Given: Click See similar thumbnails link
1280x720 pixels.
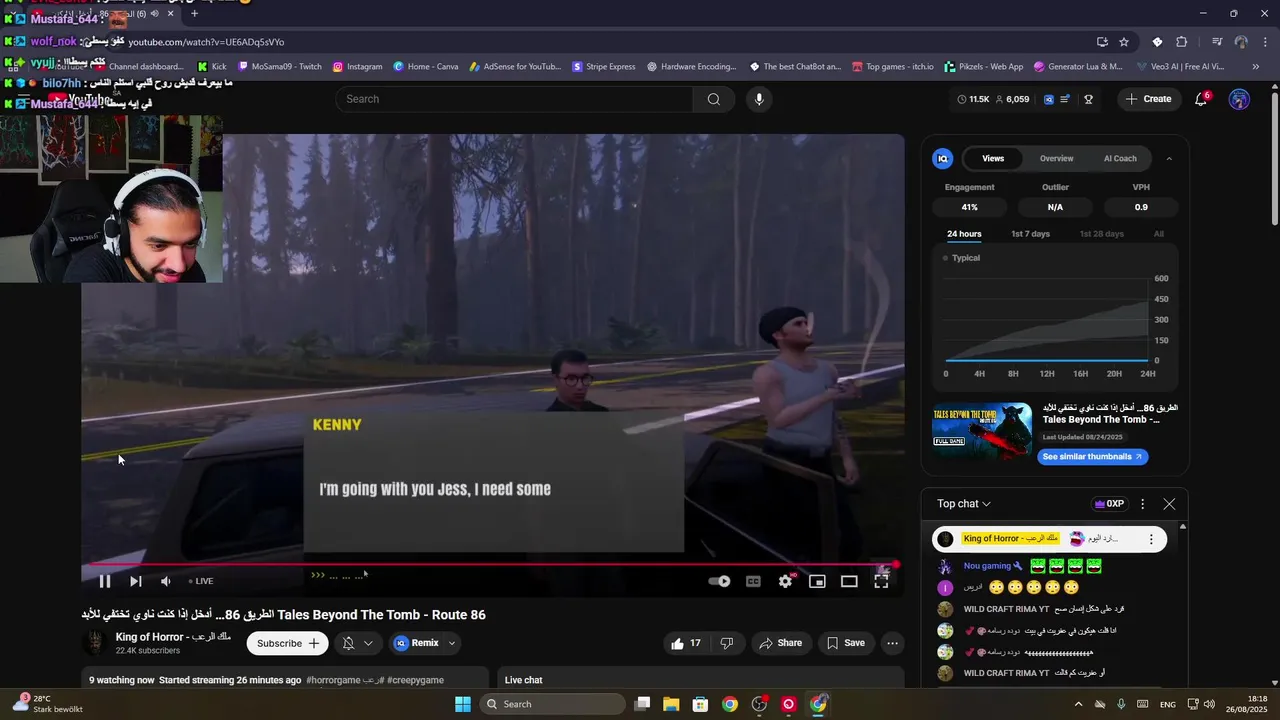Looking at the screenshot, I should [x=1092, y=457].
